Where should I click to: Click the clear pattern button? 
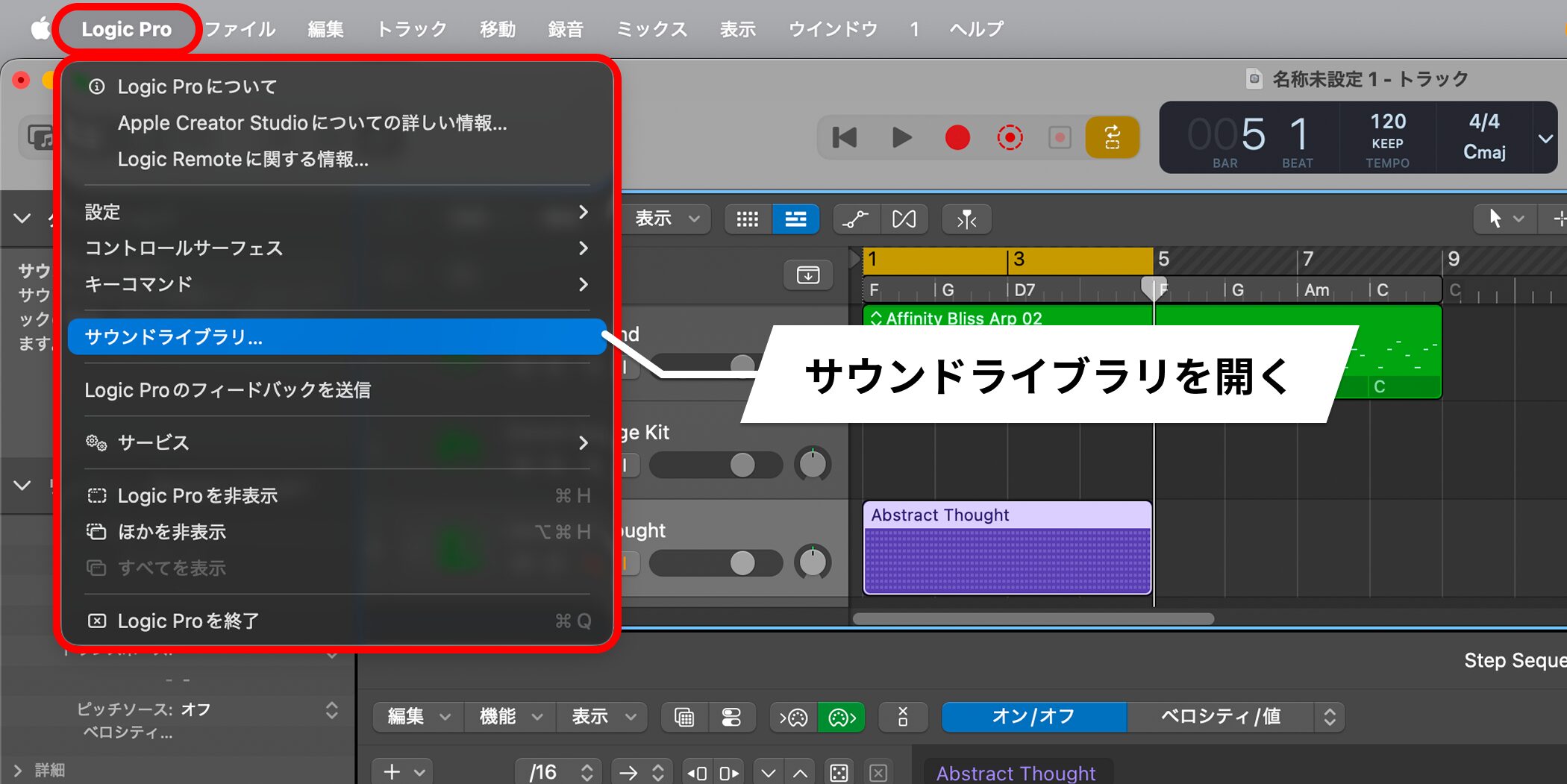click(903, 718)
